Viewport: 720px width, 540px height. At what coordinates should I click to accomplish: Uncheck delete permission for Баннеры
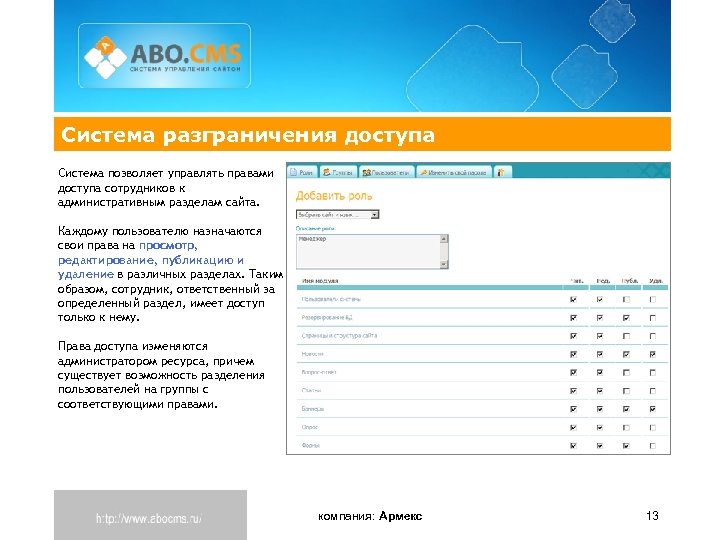click(x=653, y=409)
